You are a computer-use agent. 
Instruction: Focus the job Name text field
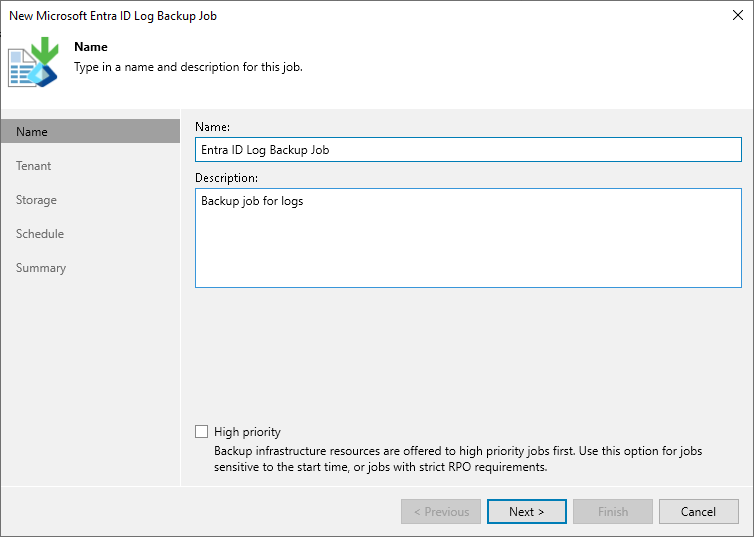[x=468, y=150]
